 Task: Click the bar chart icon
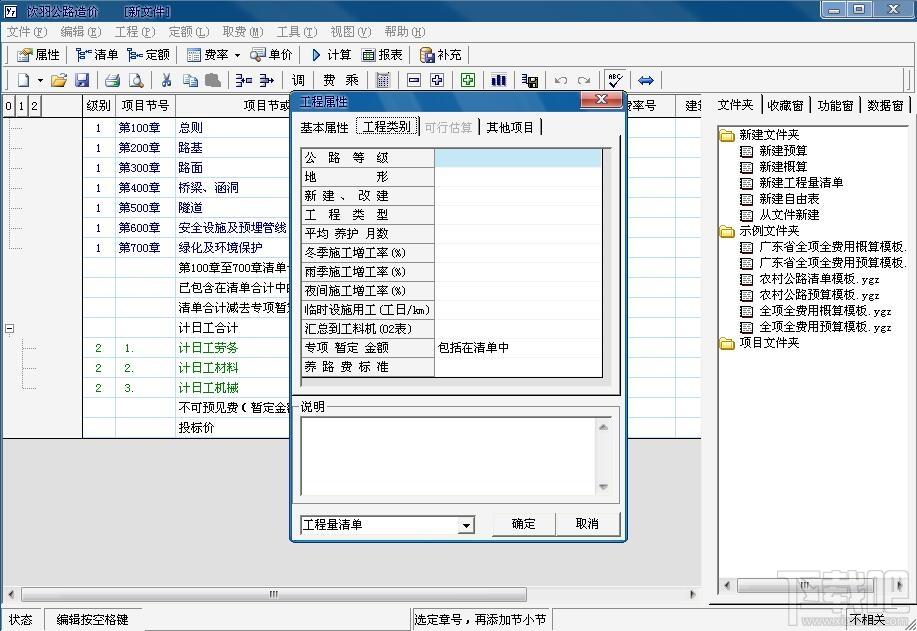499,80
